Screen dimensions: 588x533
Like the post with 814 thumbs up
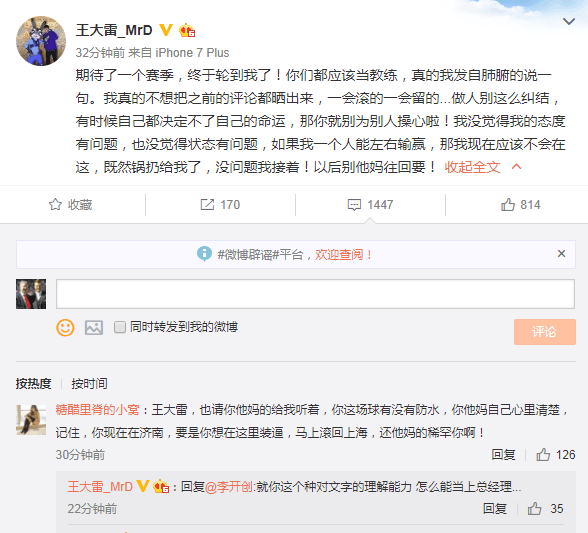tap(508, 204)
